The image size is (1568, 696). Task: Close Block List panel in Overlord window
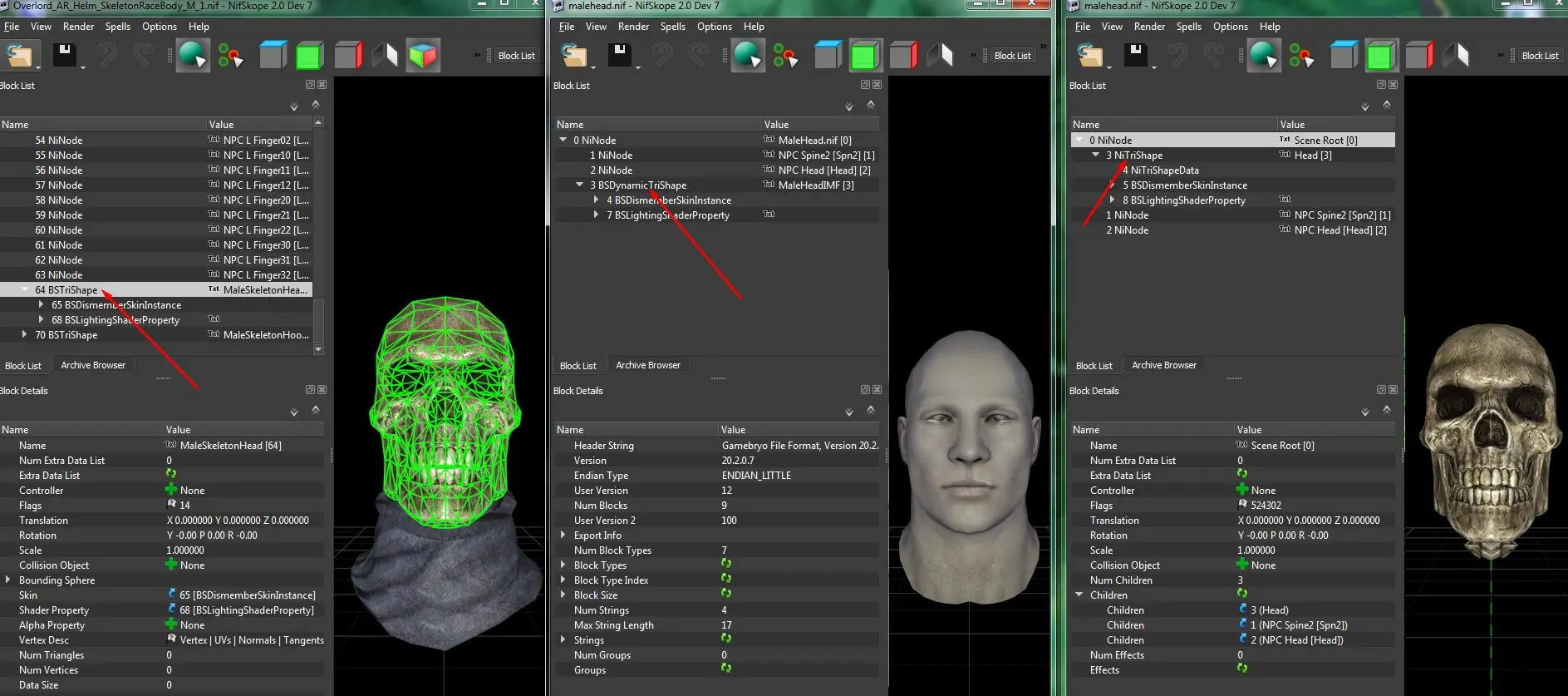tap(322, 85)
